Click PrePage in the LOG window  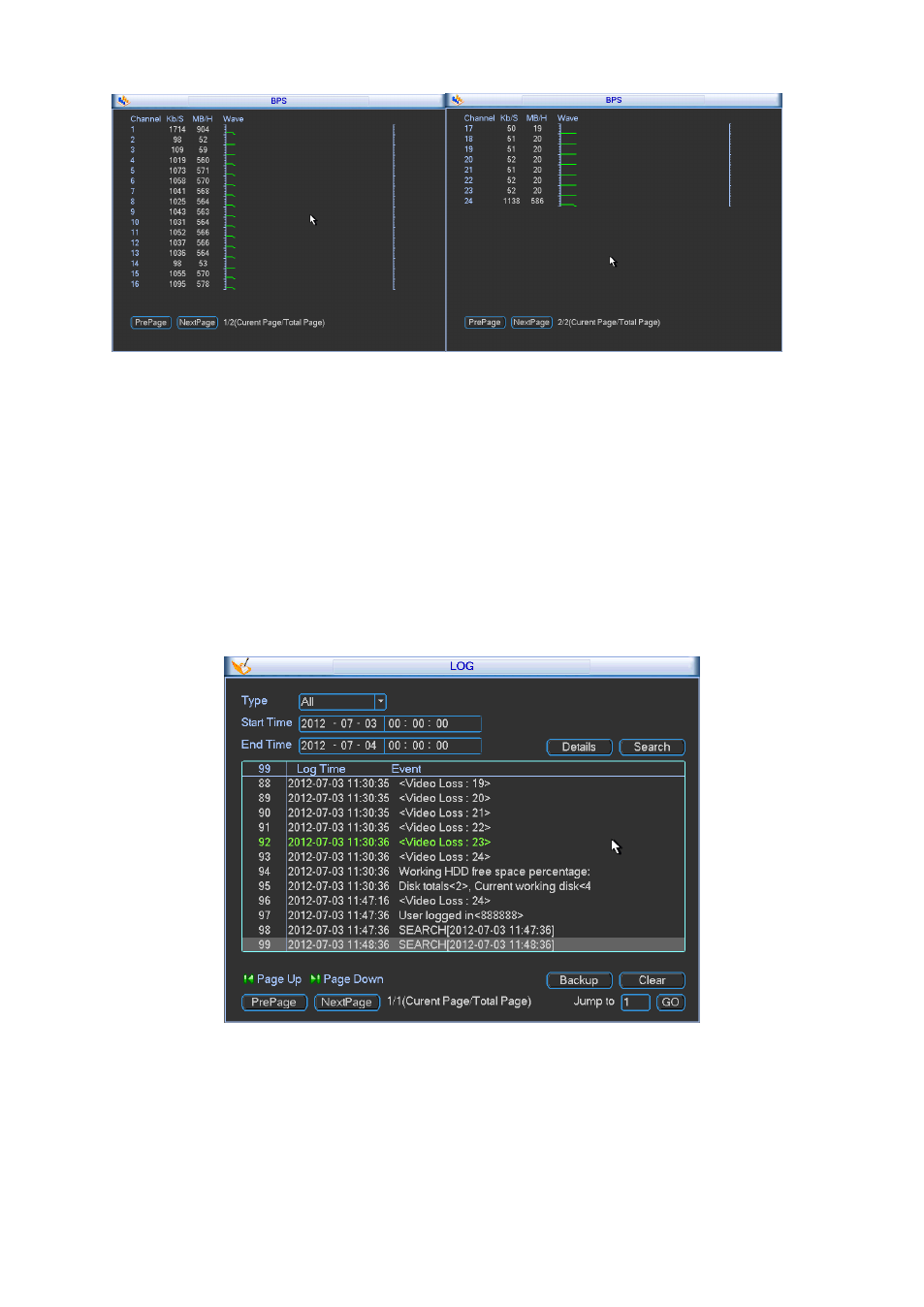[273, 1003]
